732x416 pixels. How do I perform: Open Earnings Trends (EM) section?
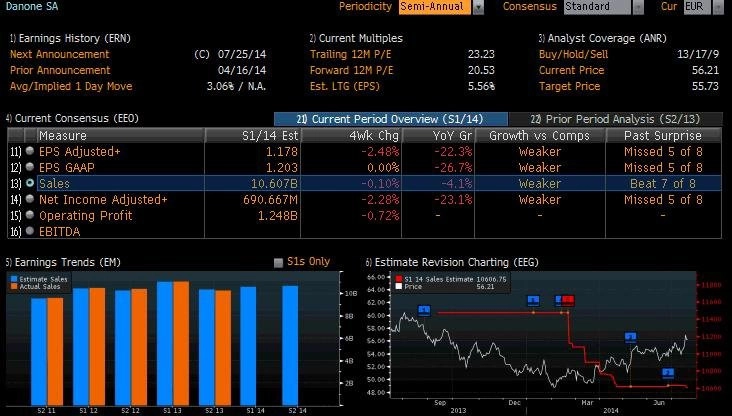click(63, 262)
